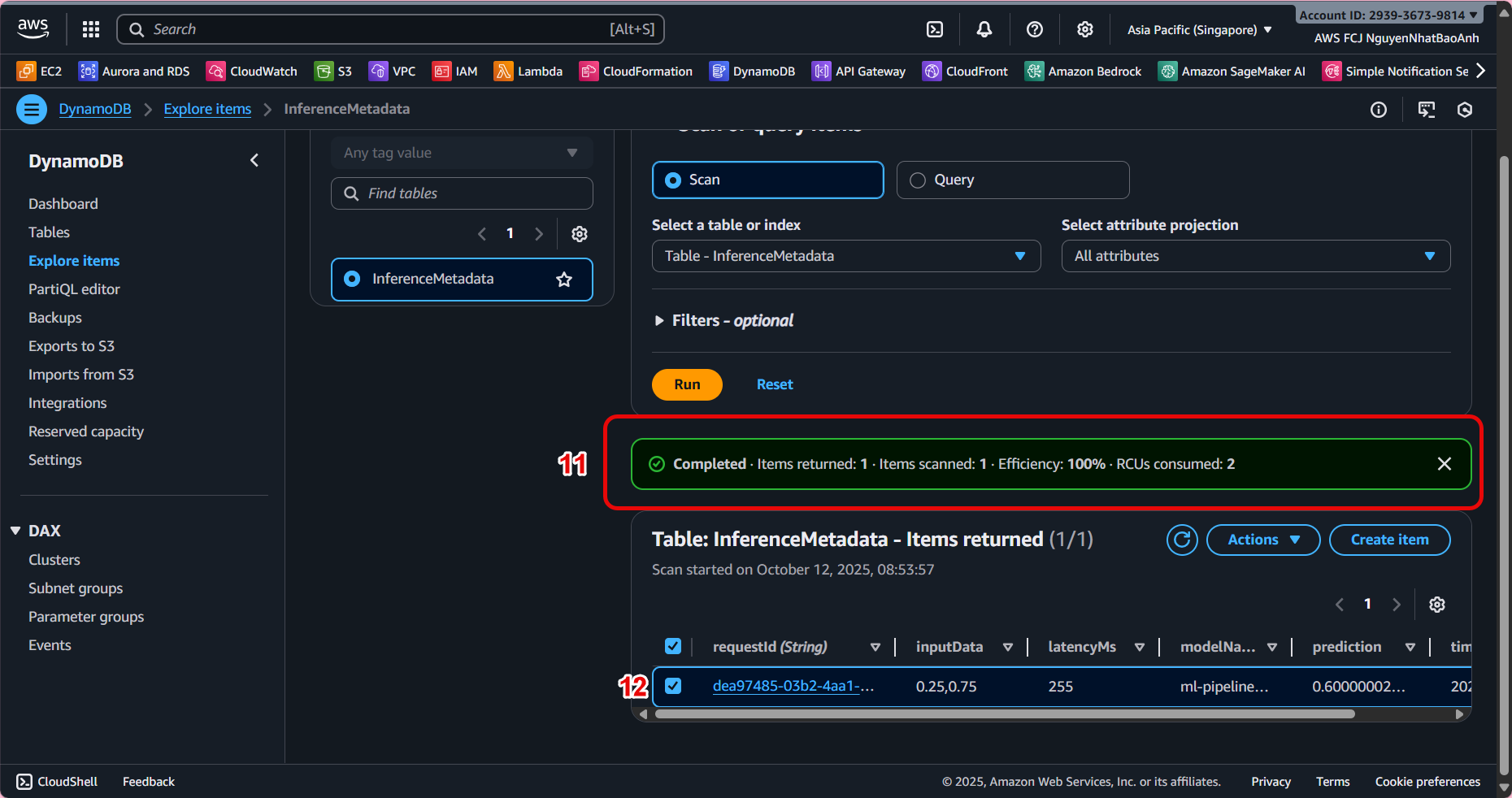
Task: Open Amazon Bedrock shortcut
Action: coord(1083,72)
